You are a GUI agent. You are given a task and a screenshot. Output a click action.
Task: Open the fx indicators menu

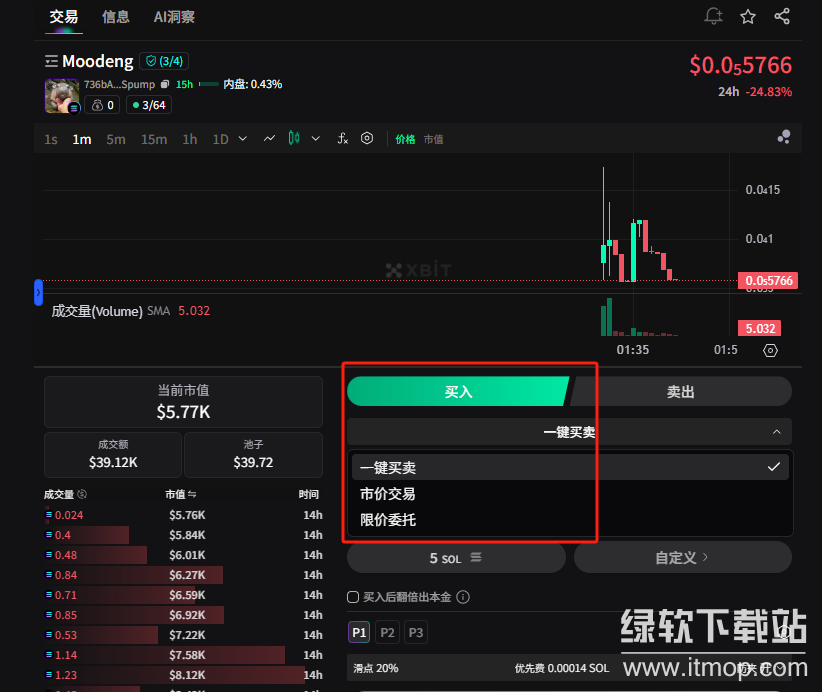pos(342,139)
